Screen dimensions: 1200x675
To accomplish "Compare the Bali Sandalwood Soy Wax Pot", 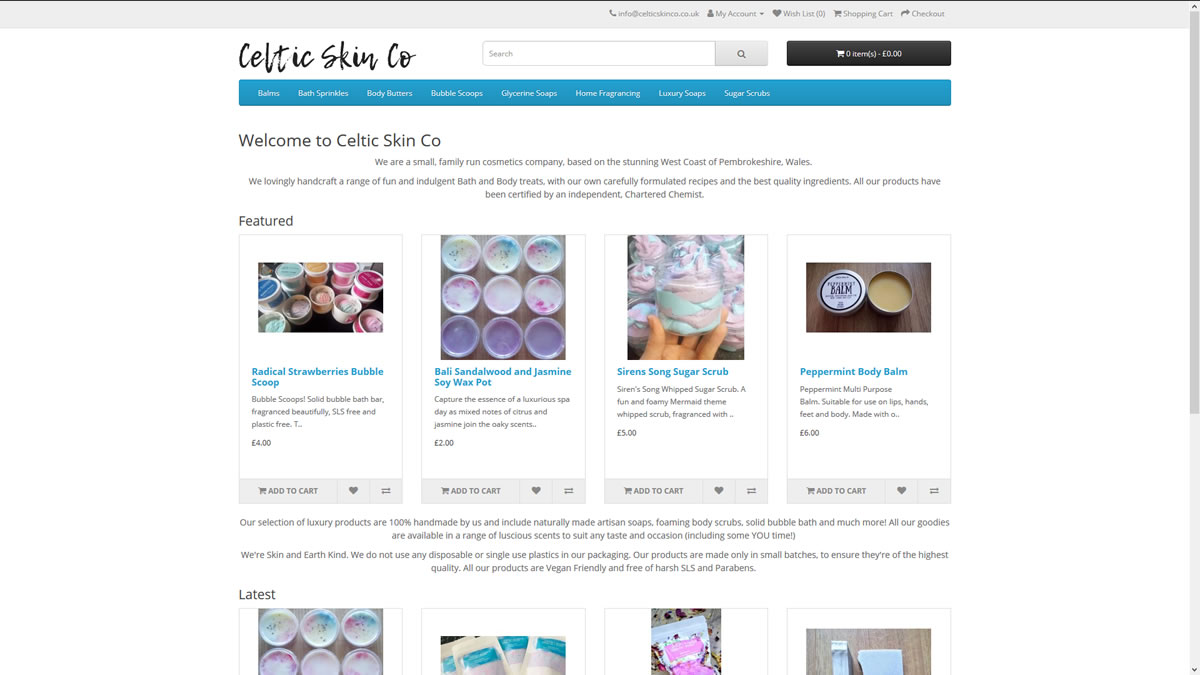I will click(x=568, y=491).
